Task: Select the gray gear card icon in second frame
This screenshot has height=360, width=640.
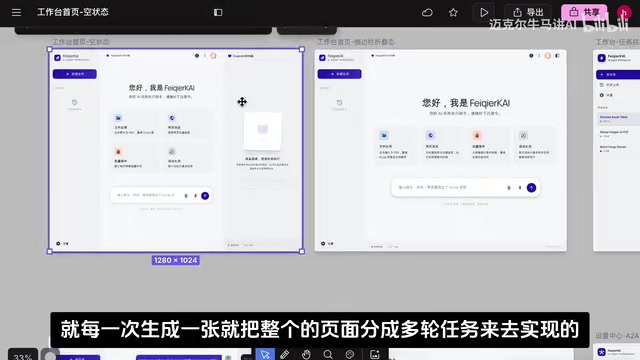Action: [x=523, y=135]
